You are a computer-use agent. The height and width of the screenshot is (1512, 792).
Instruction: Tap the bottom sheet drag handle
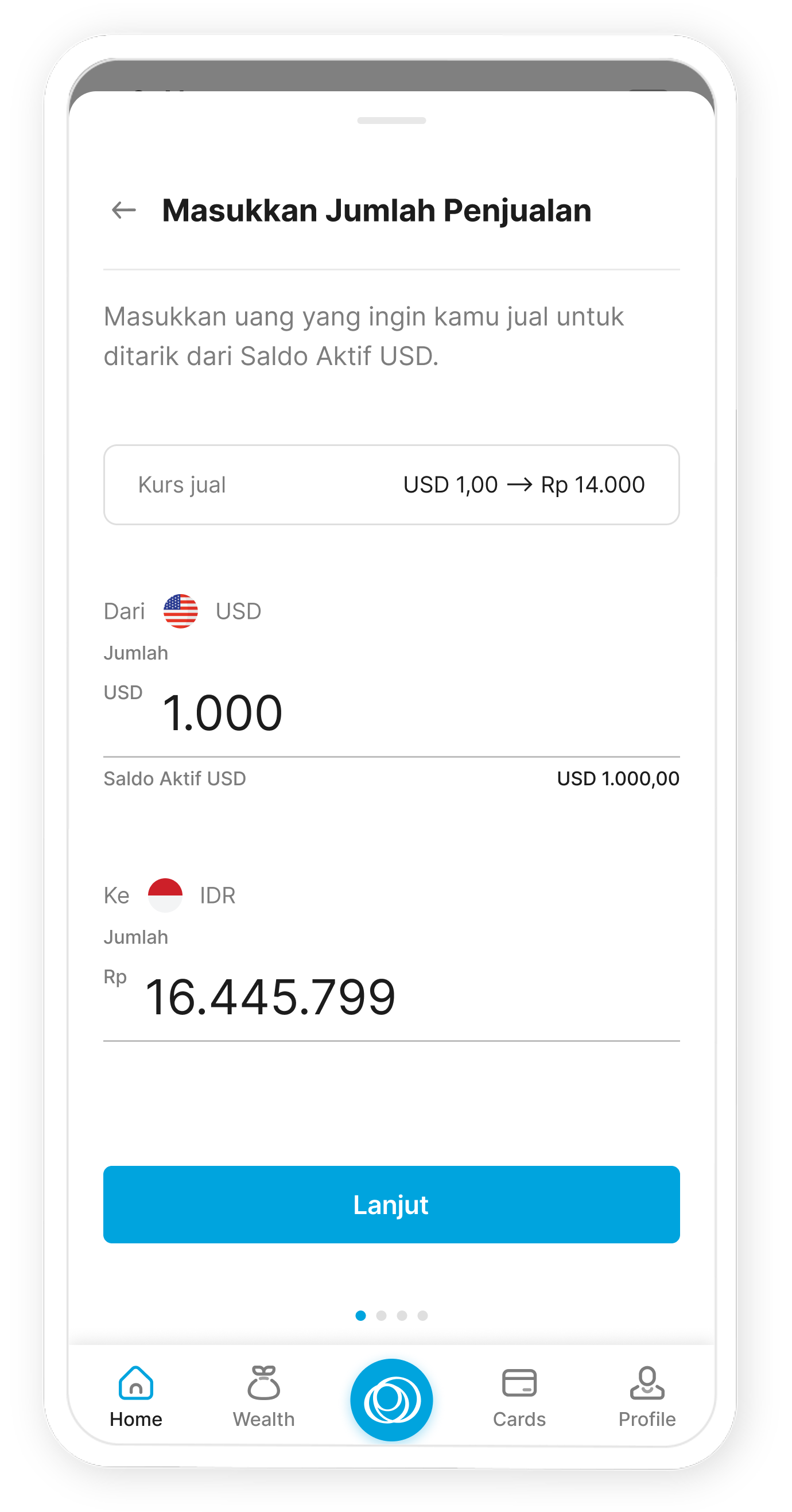391,121
